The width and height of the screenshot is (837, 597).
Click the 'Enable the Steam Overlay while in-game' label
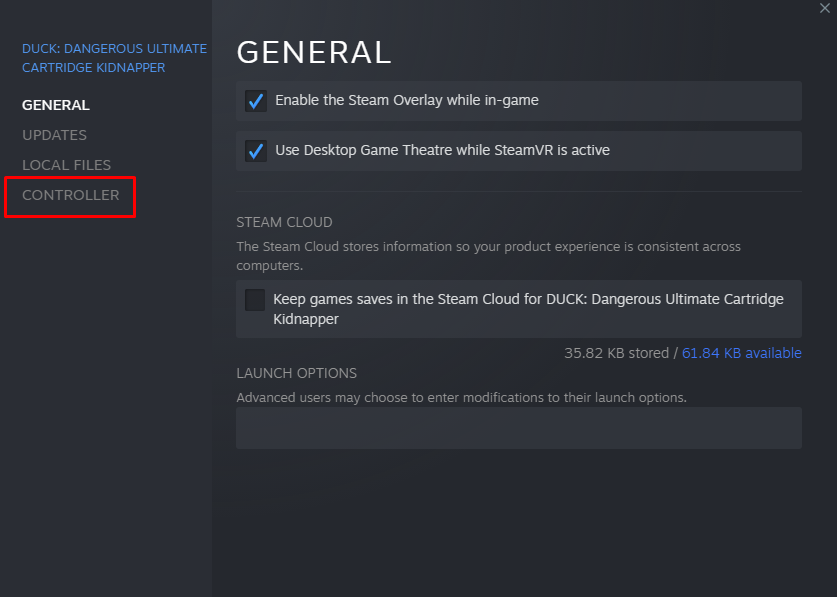point(407,101)
